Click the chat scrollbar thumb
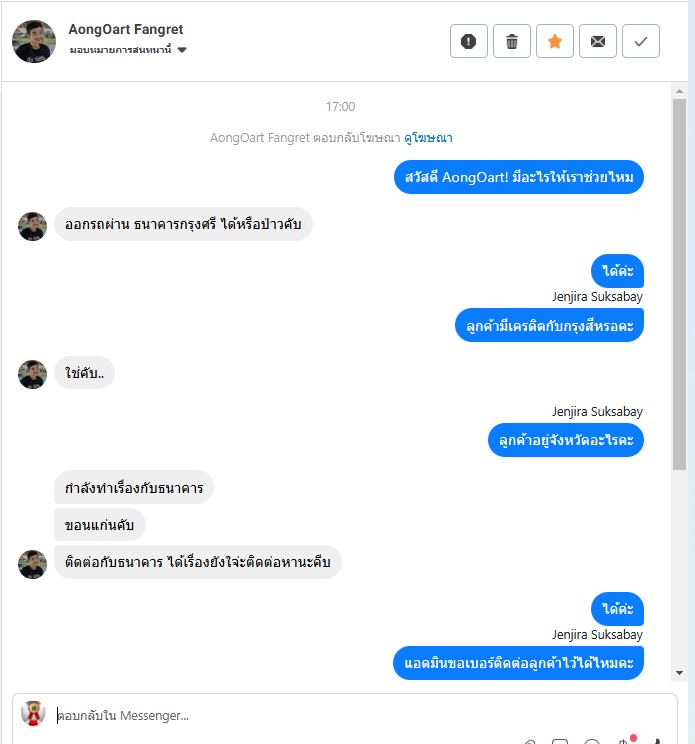Screen dimensions: 695x744 [x=679, y=285]
